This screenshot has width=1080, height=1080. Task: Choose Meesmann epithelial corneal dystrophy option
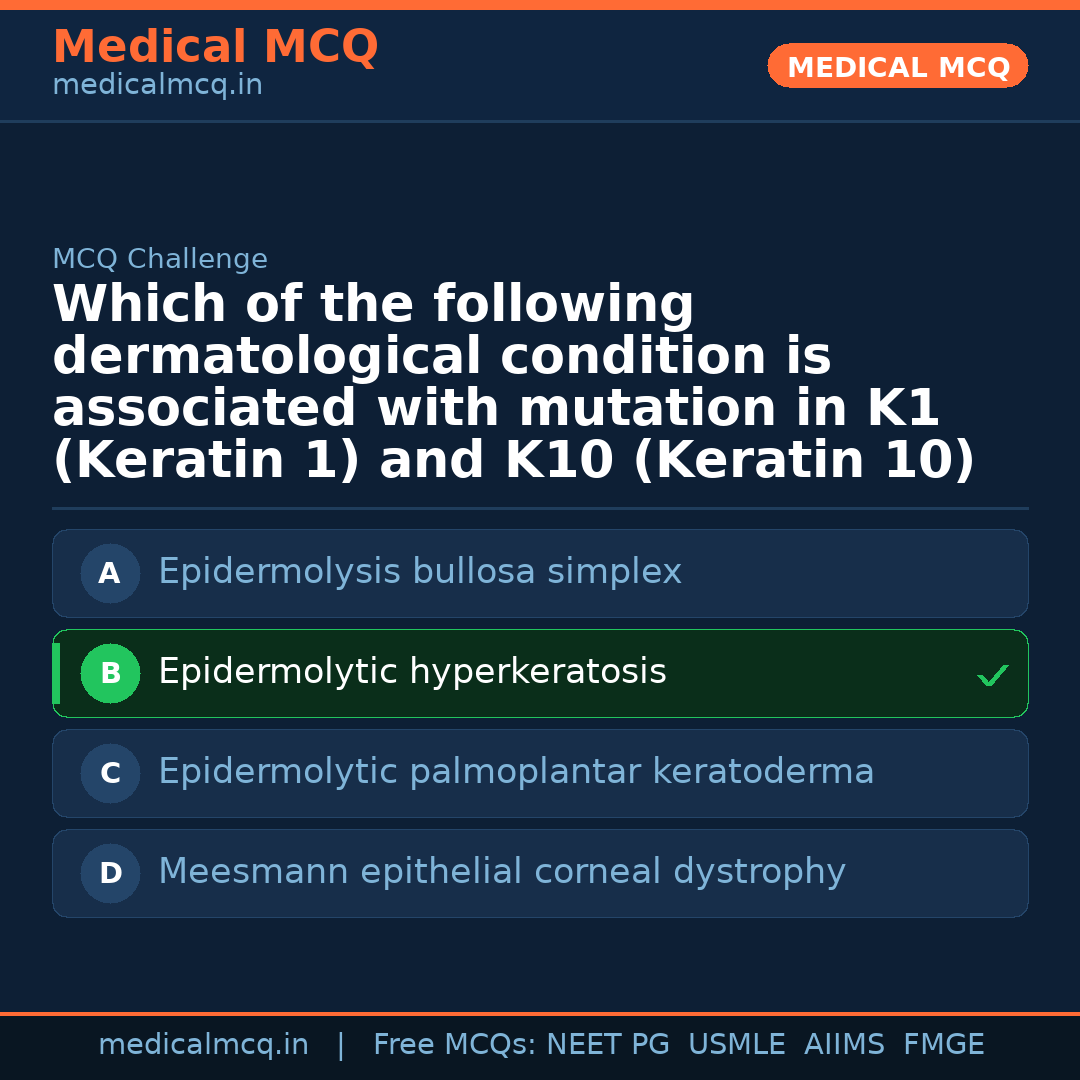502,872
